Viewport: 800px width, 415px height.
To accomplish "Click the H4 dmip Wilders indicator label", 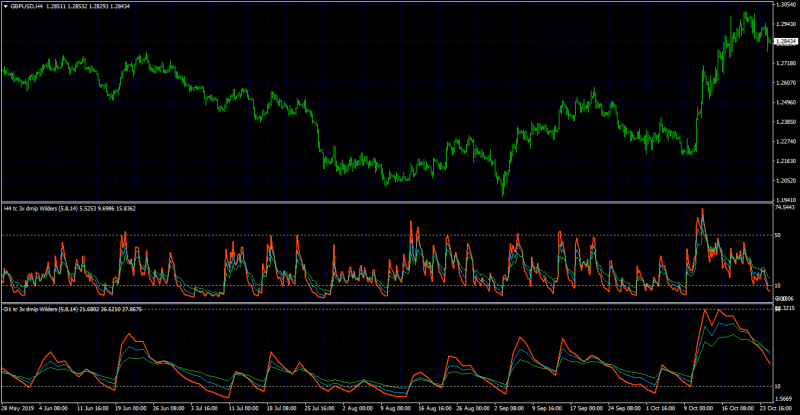I will click(70, 209).
